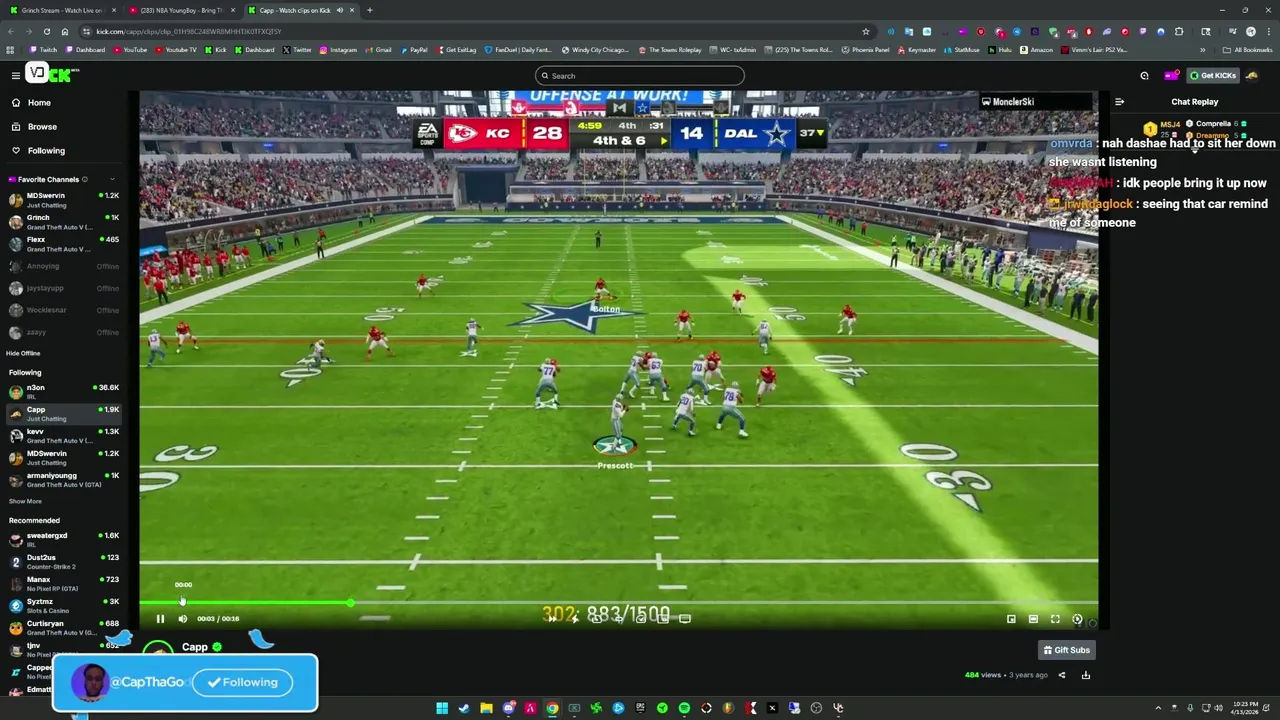Open Syztmz in Recommended list
1280x720 pixels.
[x=64, y=605]
